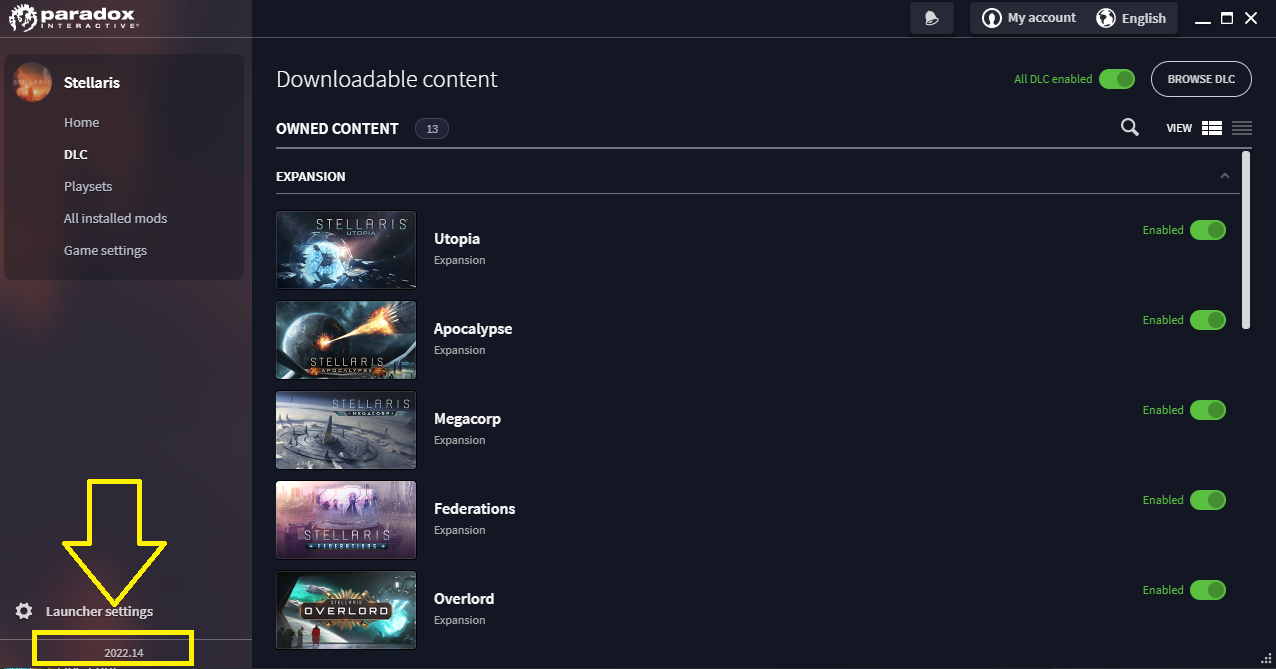1276x669 pixels.
Task: Open the notifications bell icon
Action: [932, 18]
